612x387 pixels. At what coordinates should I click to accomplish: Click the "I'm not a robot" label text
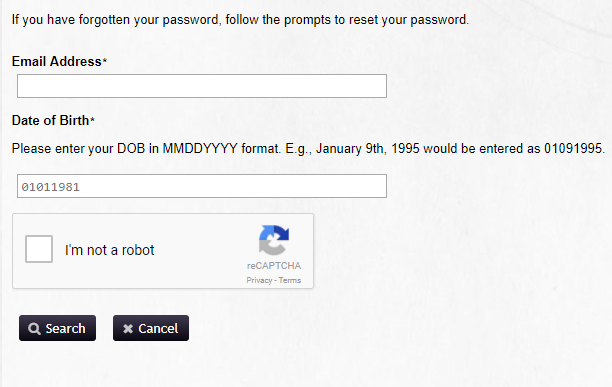pos(110,250)
